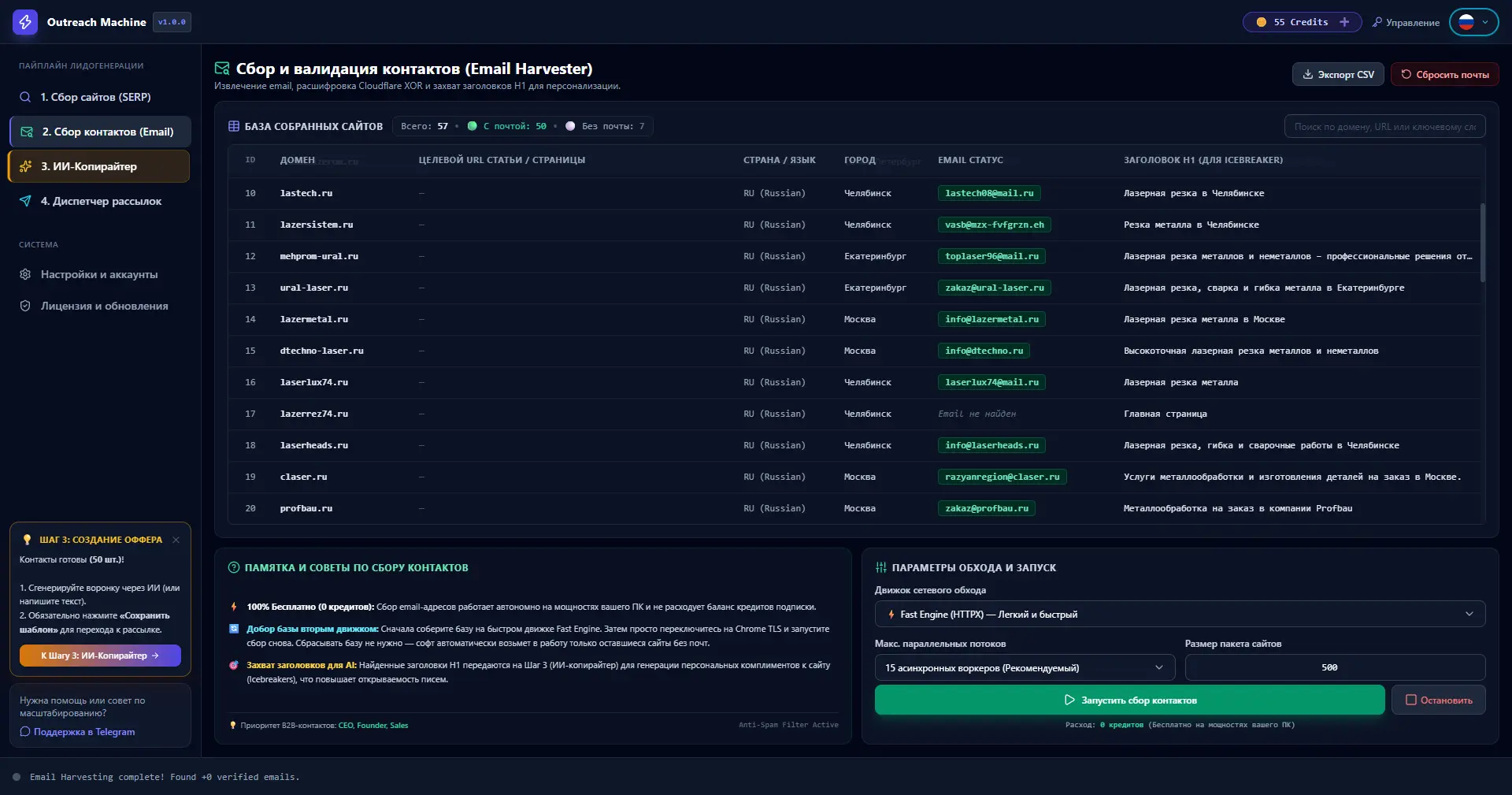
Task: Click the v1.0.0 version badge
Action: 172,22
